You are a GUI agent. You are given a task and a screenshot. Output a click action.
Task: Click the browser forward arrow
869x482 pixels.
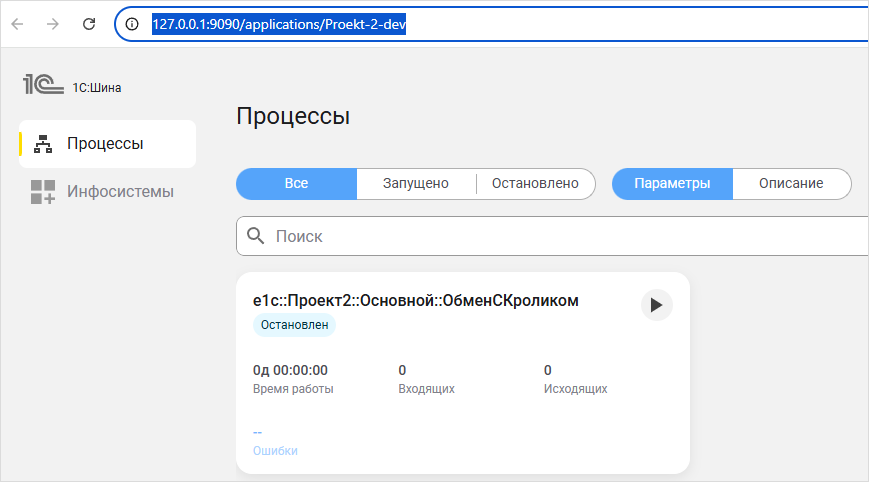click(53, 24)
